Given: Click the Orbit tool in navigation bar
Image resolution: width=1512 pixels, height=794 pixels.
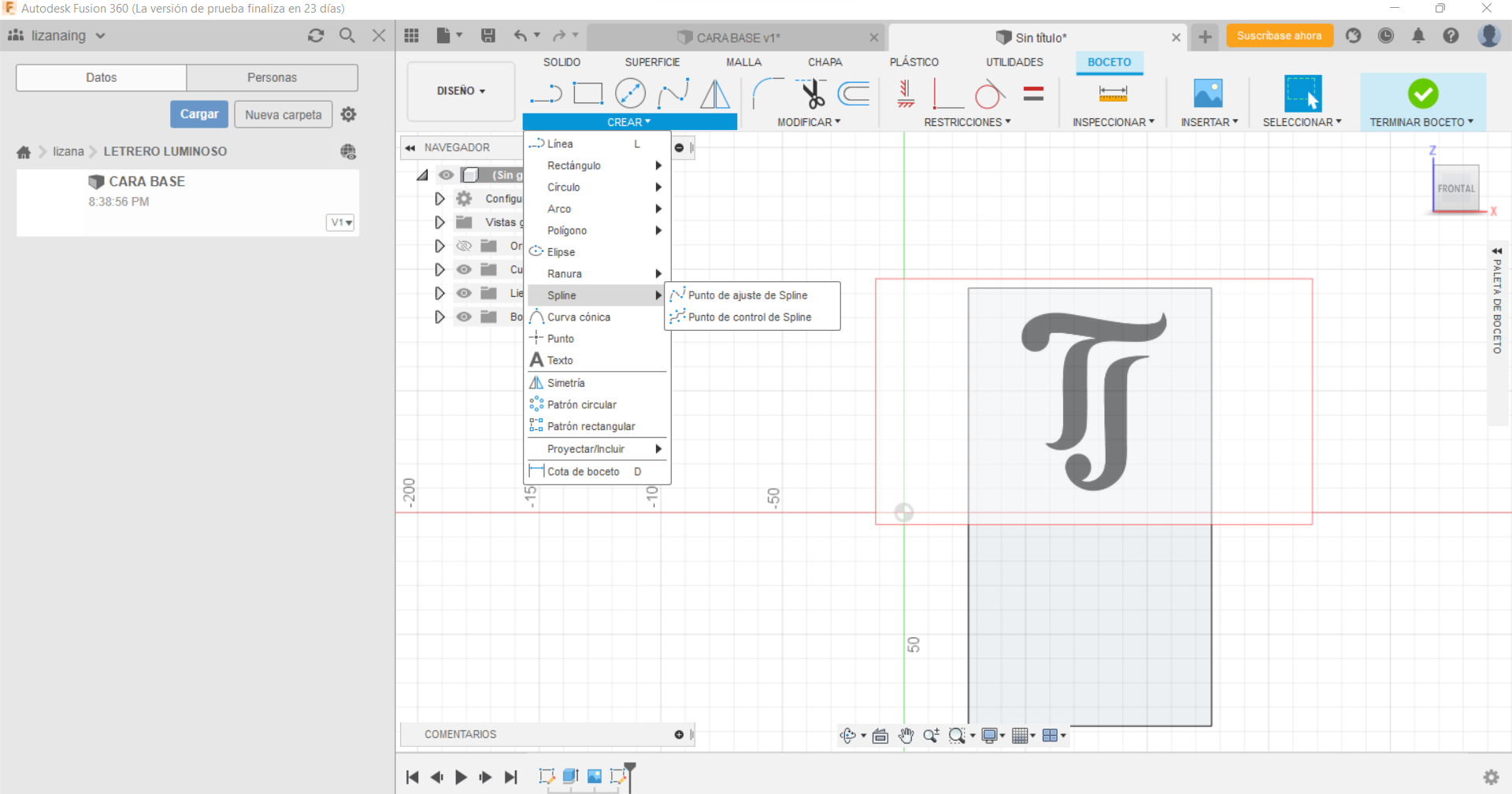Looking at the screenshot, I should 848,736.
